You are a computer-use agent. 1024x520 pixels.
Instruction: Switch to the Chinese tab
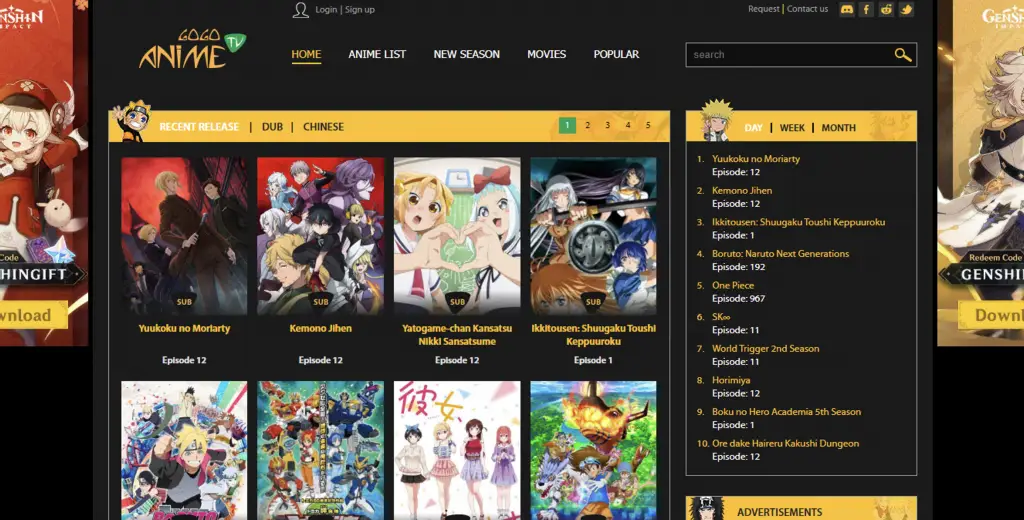coord(323,127)
